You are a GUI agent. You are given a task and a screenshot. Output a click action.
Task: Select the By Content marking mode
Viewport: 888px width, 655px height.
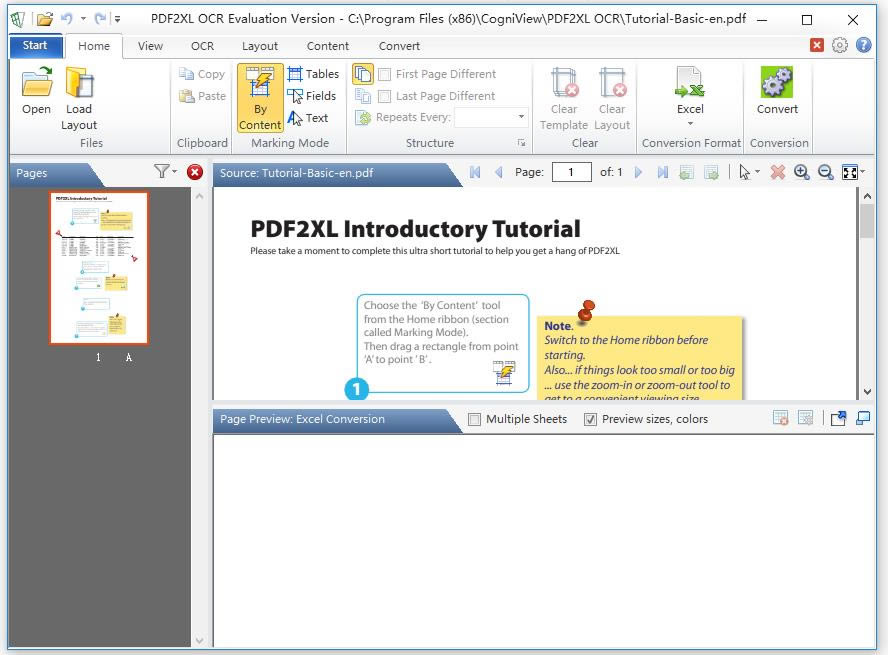point(260,98)
